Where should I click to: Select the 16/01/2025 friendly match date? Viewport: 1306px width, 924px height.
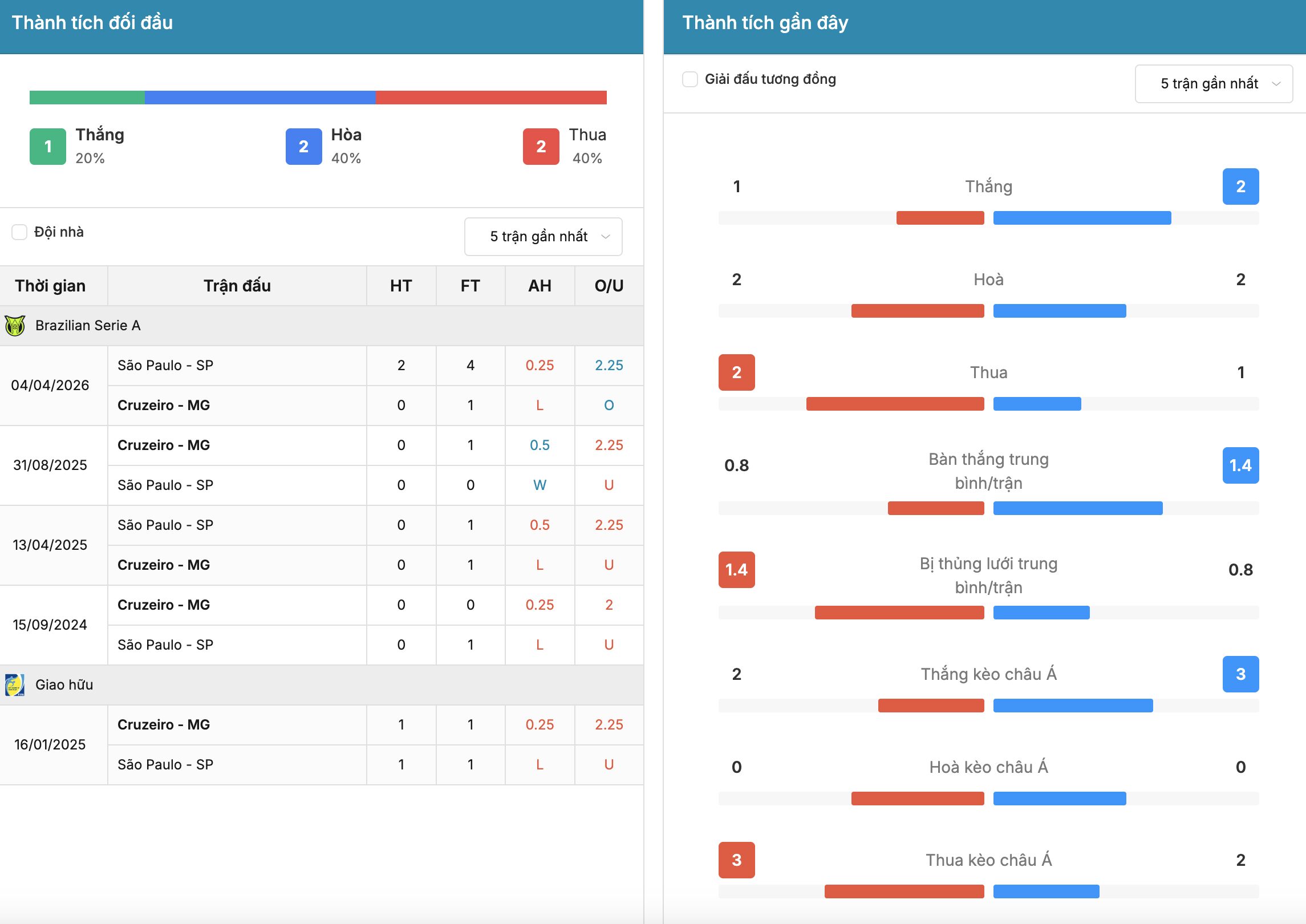click(x=50, y=745)
